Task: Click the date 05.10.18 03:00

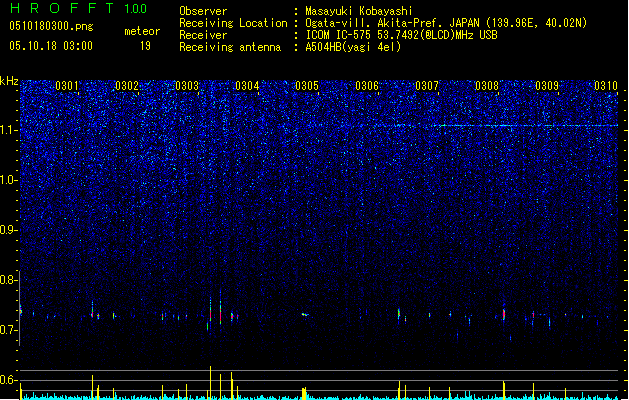Action: click(x=51, y=46)
